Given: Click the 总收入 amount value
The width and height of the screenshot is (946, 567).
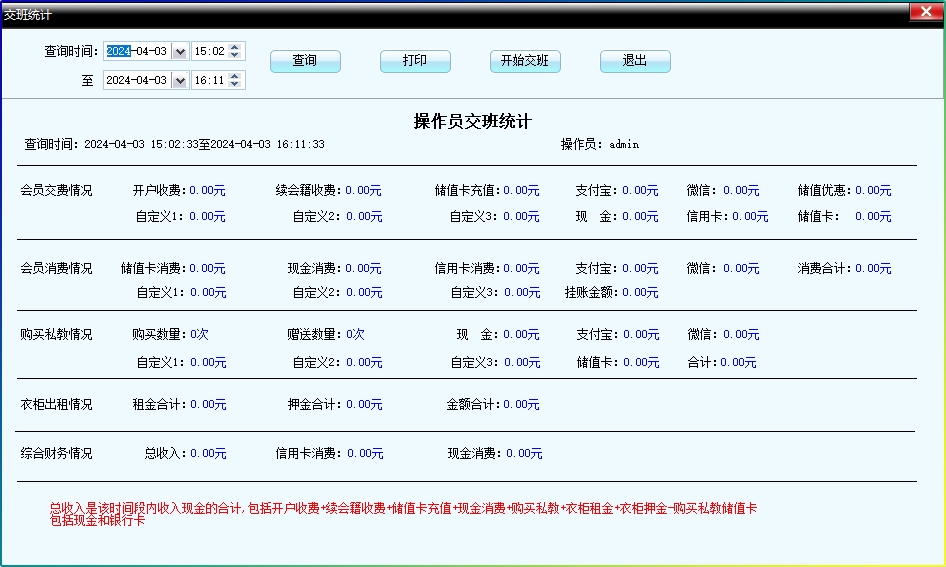Looking at the screenshot, I should tap(208, 453).
